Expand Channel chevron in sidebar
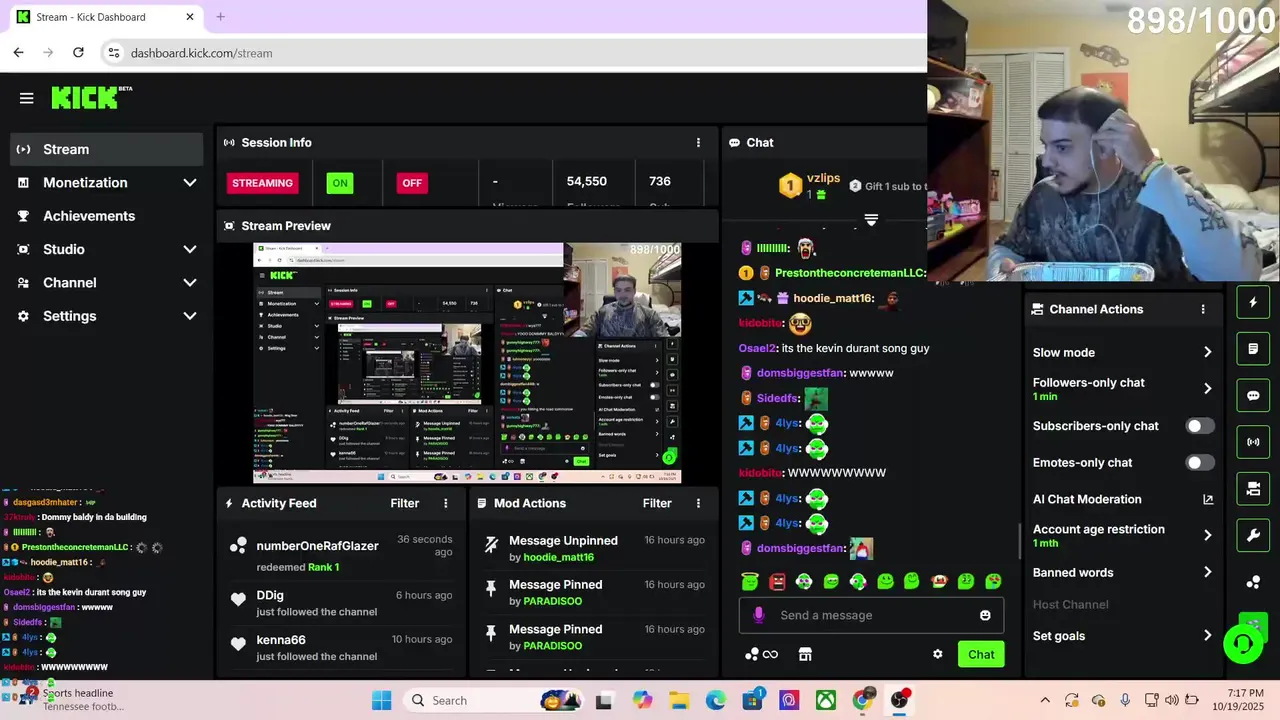Screen dimensions: 1280x720 (x=190, y=283)
